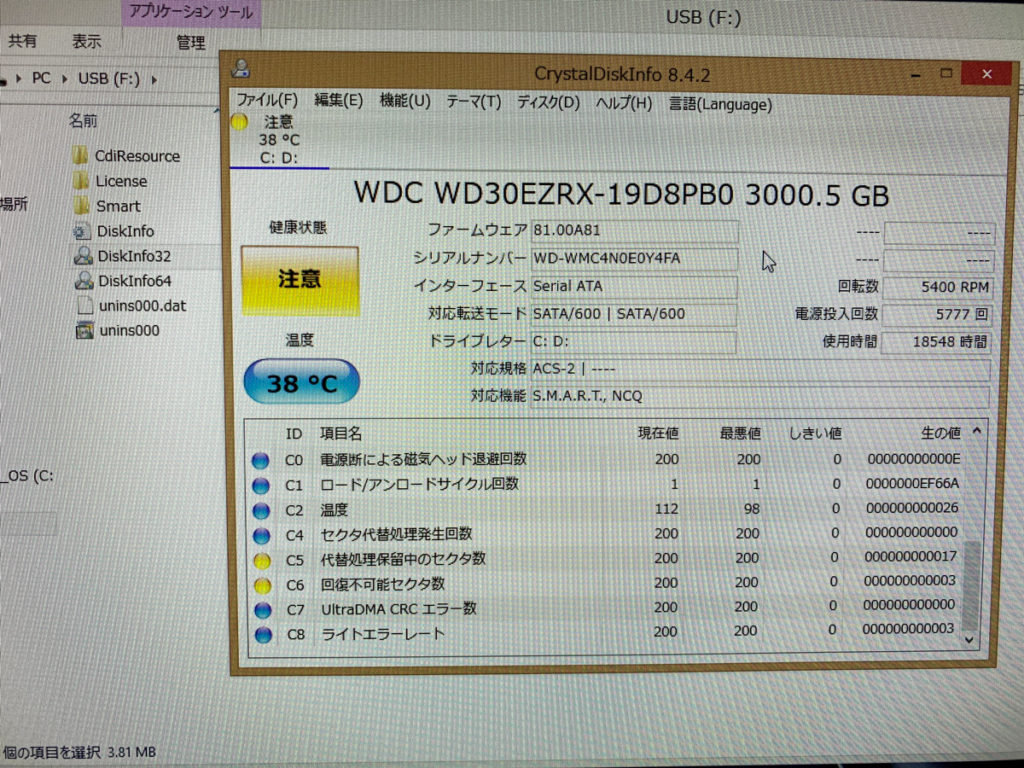1024x768 pixels.
Task: Click the CrystalDiskInfo title bar app icon
Action: click(x=240, y=70)
